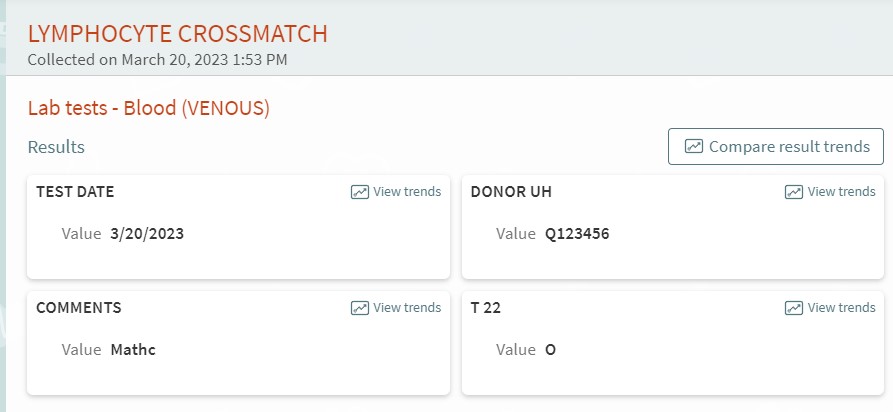Click the trend chart icon on the COMMENTS card

point(360,308)
